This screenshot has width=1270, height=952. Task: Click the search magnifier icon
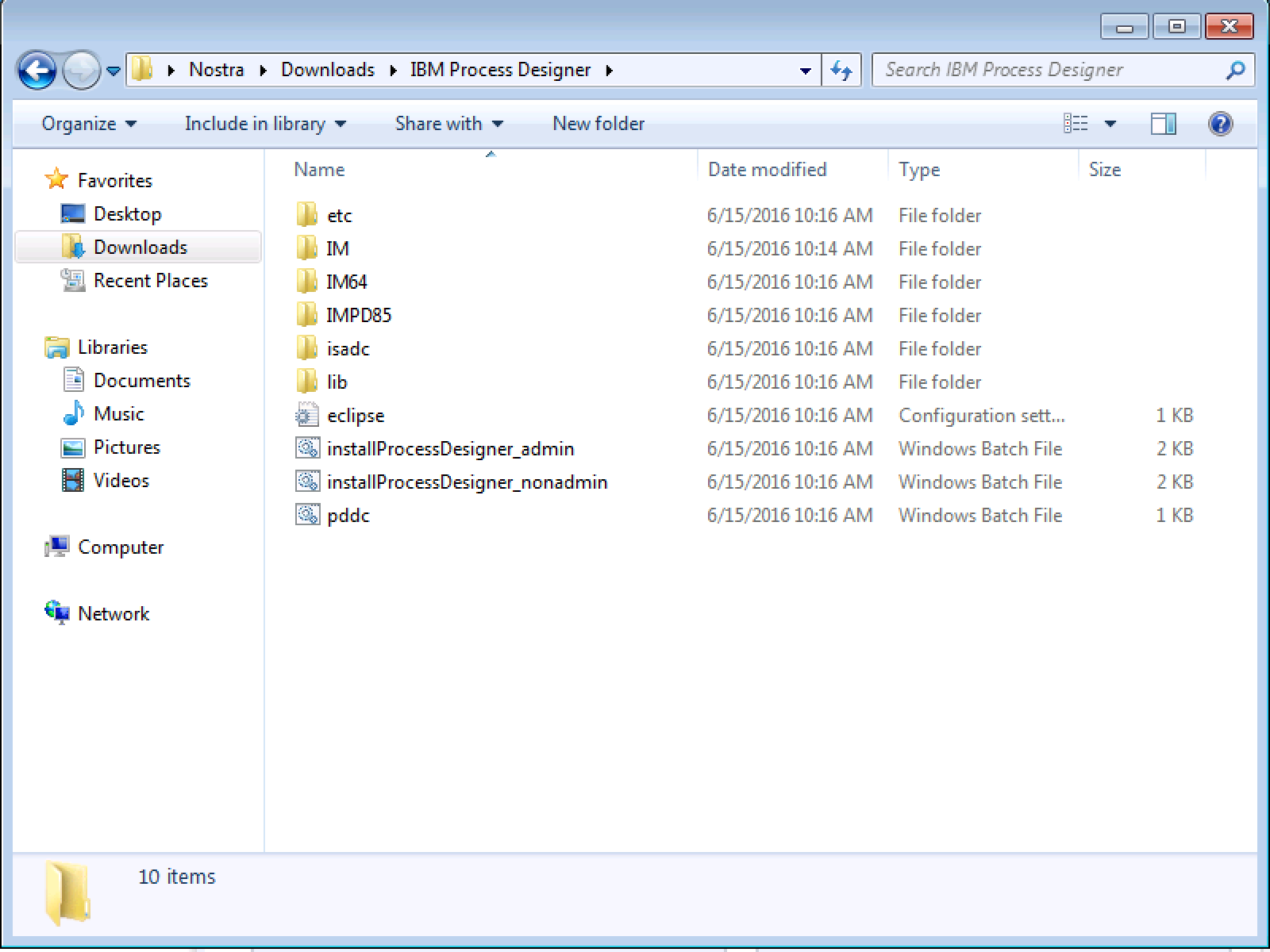(1235, 71)
